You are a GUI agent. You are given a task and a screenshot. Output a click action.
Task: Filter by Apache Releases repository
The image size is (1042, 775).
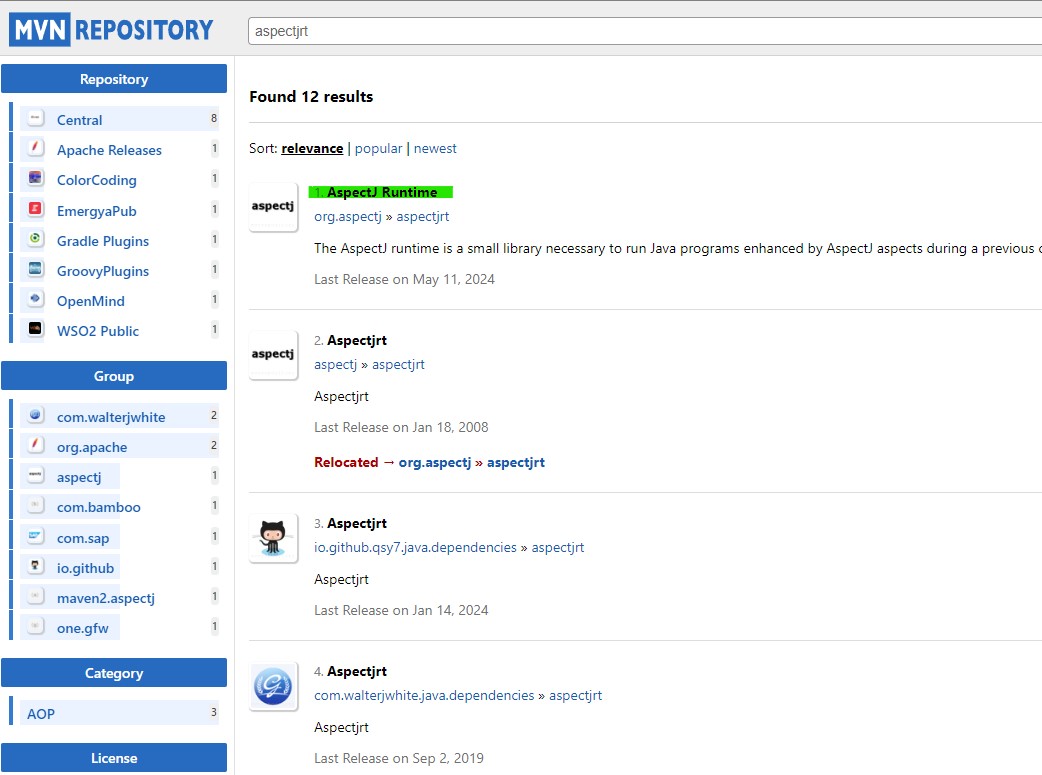coord(109,150)
